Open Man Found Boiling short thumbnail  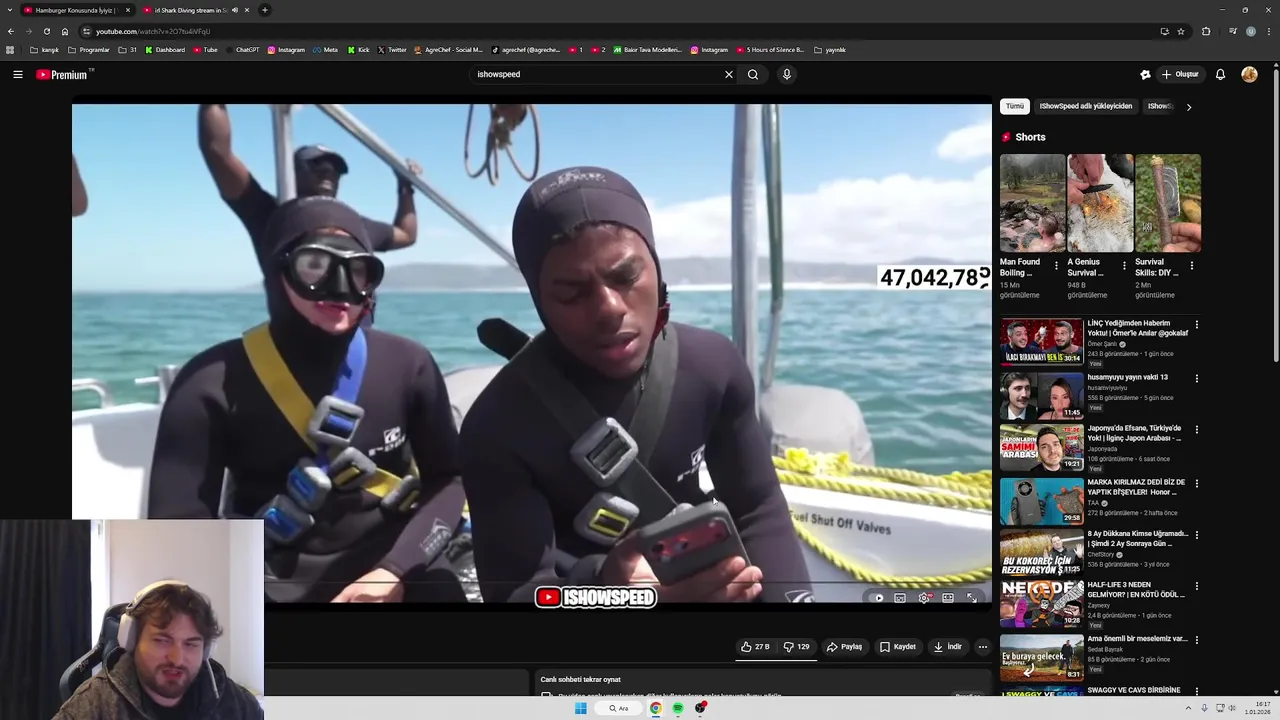[1032, 203]
